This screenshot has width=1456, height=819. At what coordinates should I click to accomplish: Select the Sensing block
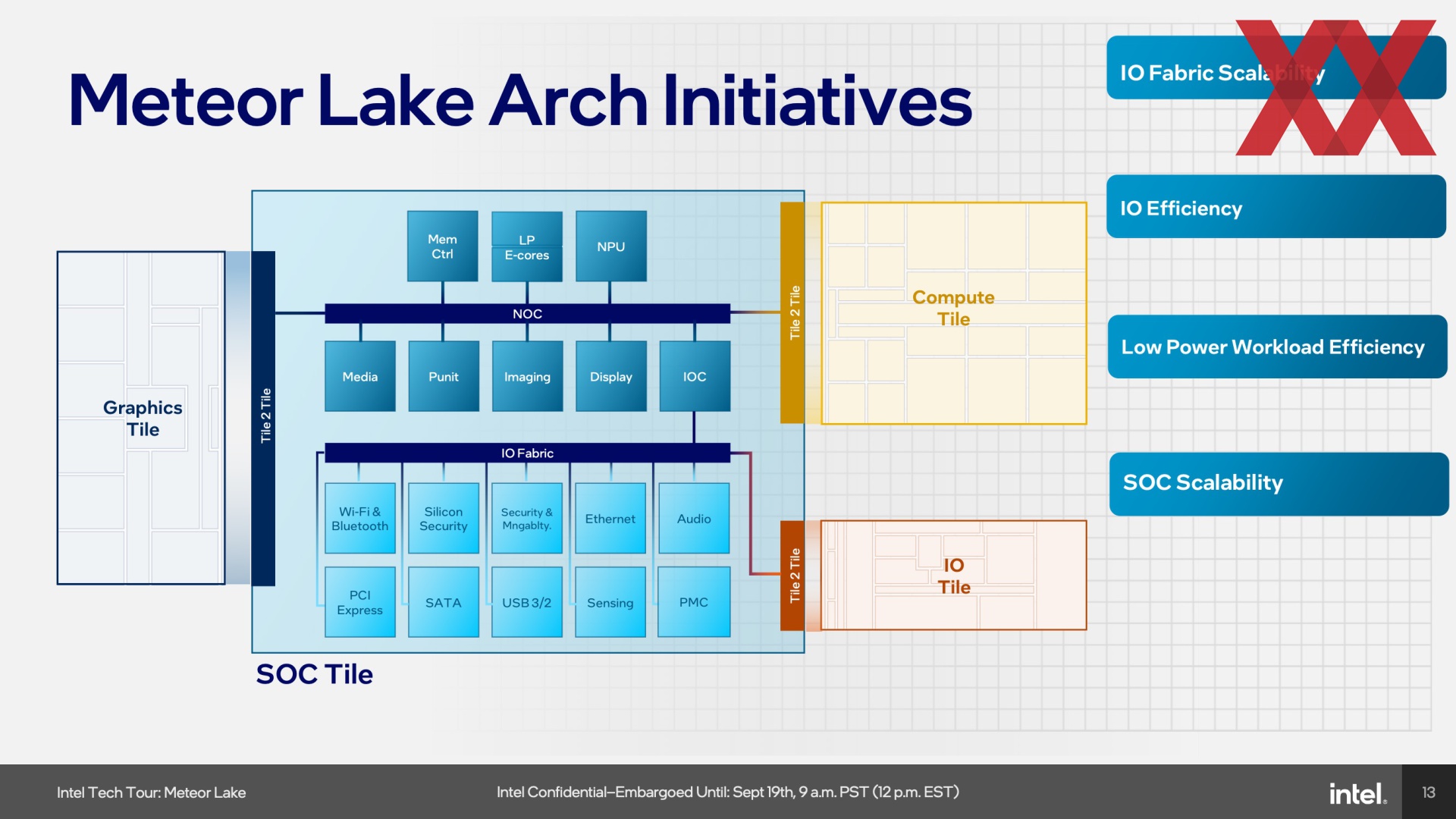pos(610,602)
